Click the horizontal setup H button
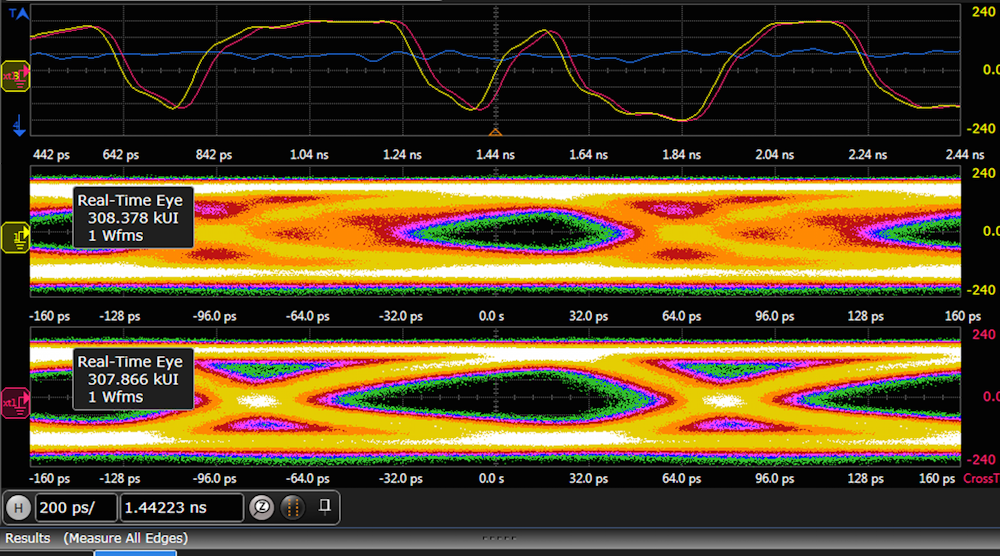 (18, 507)
